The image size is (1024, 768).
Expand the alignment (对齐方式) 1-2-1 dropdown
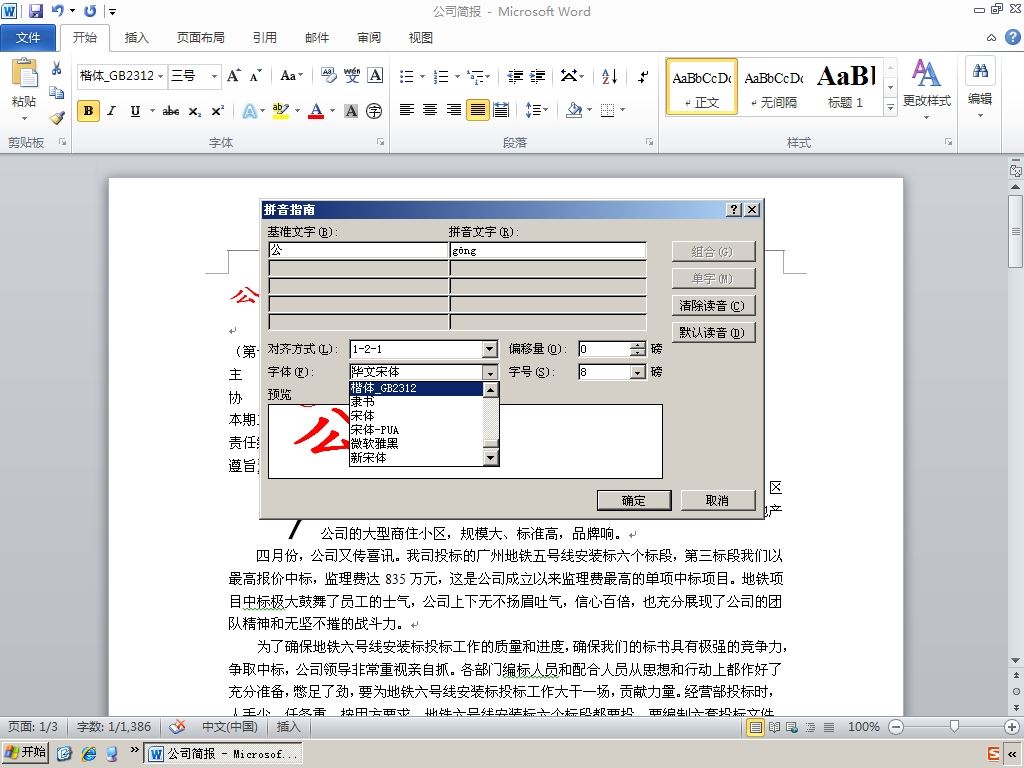coord(490,349)
